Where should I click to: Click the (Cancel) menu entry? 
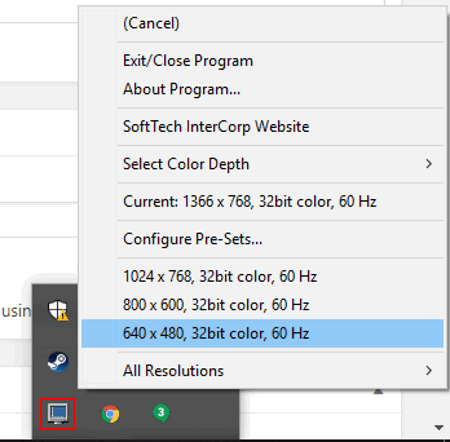click(x=262, y=23)
